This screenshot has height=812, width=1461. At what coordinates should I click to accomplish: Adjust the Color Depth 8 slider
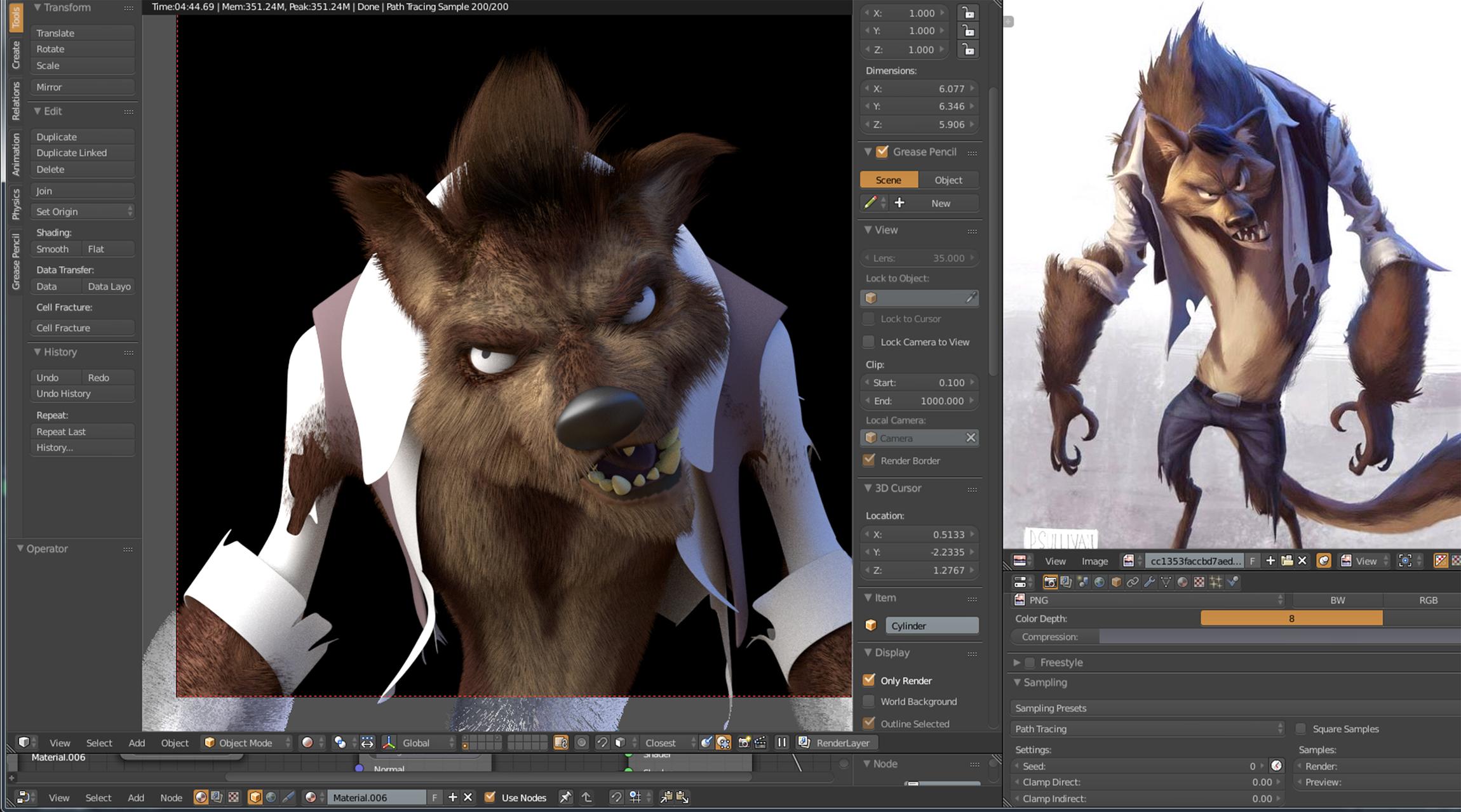pyautogui.click(x=1291, y=618)
